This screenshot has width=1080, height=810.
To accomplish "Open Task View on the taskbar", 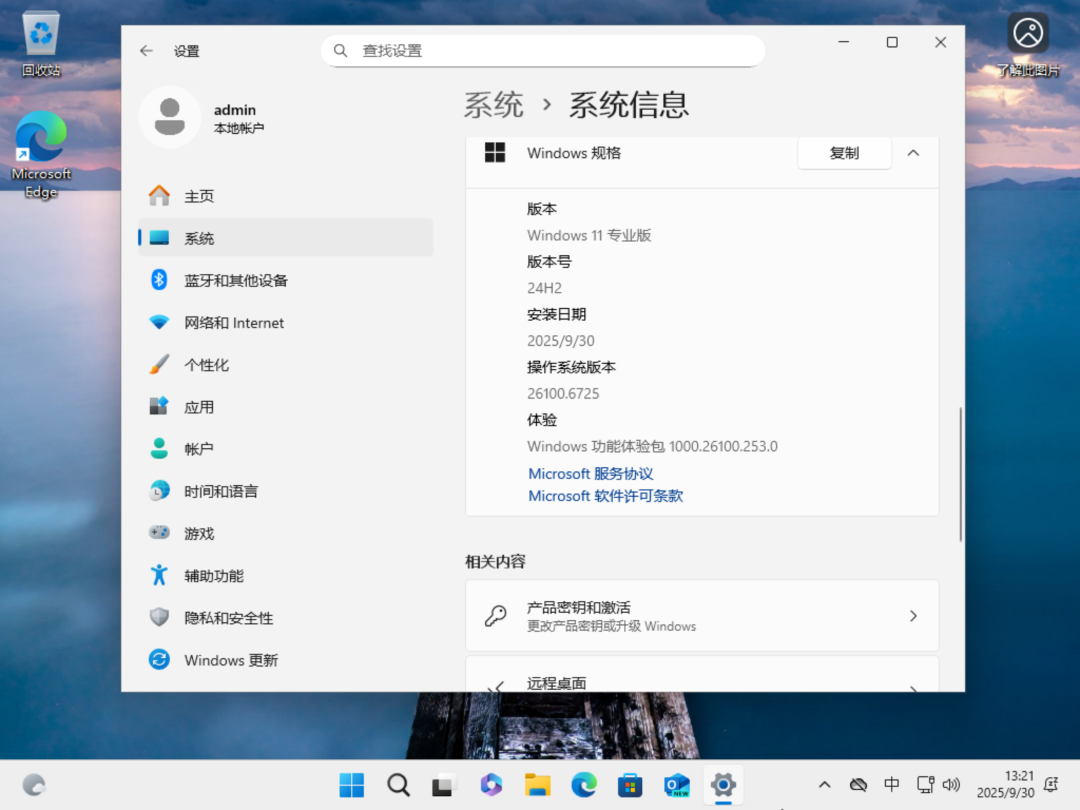I will (444, 785).
